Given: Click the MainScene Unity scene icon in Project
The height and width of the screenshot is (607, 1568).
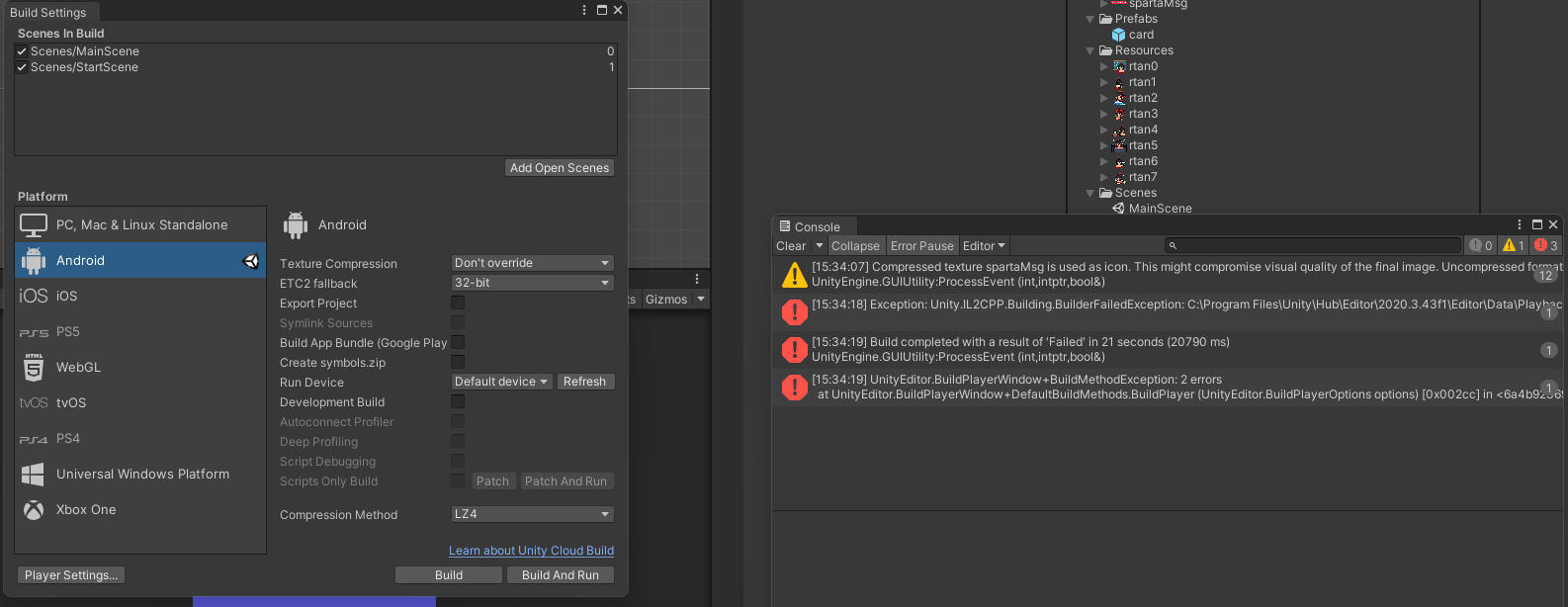Looking at the screenshot, I should click(x=1119, y=209).
